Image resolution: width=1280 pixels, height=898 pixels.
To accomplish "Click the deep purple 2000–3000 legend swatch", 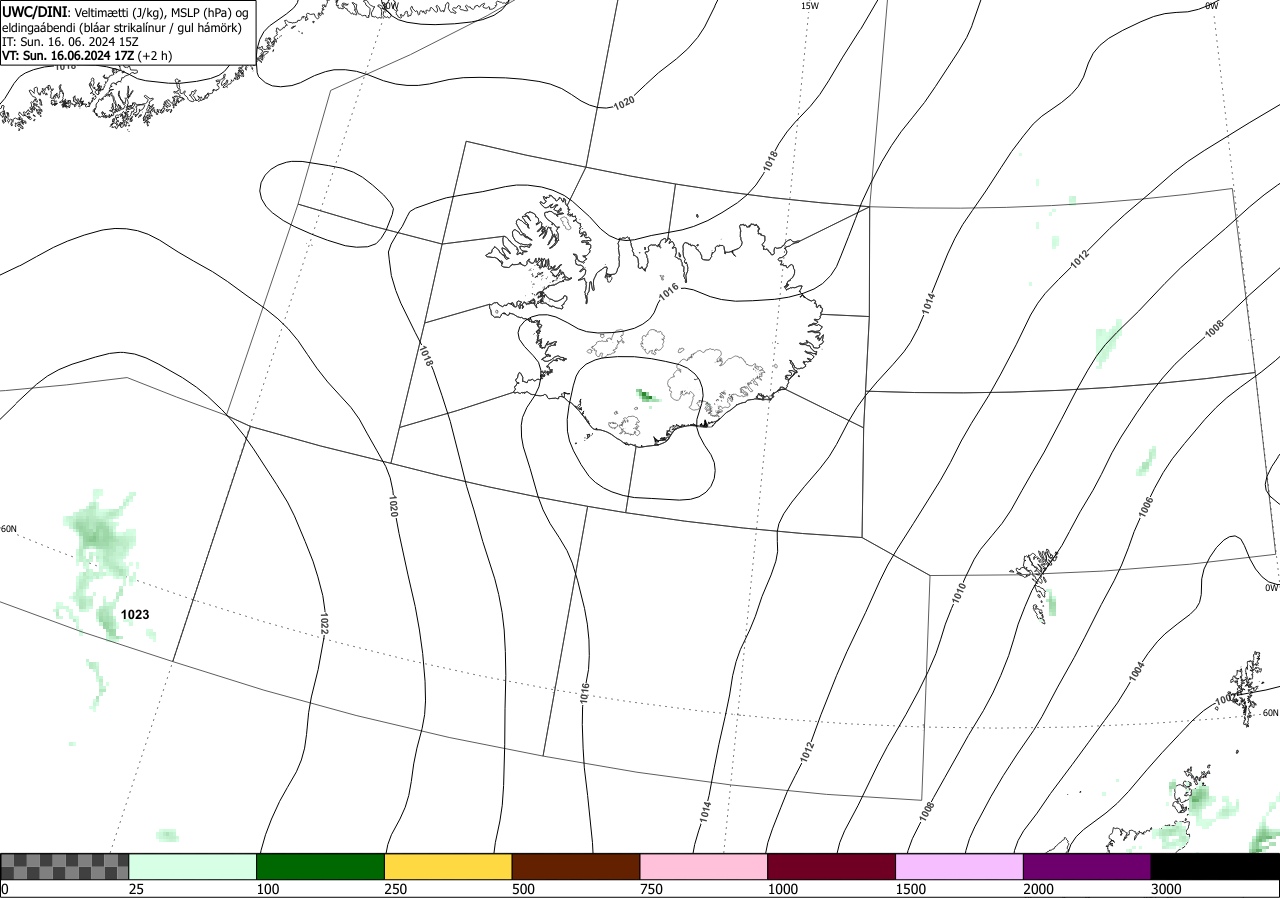I will pos(1087,866).
